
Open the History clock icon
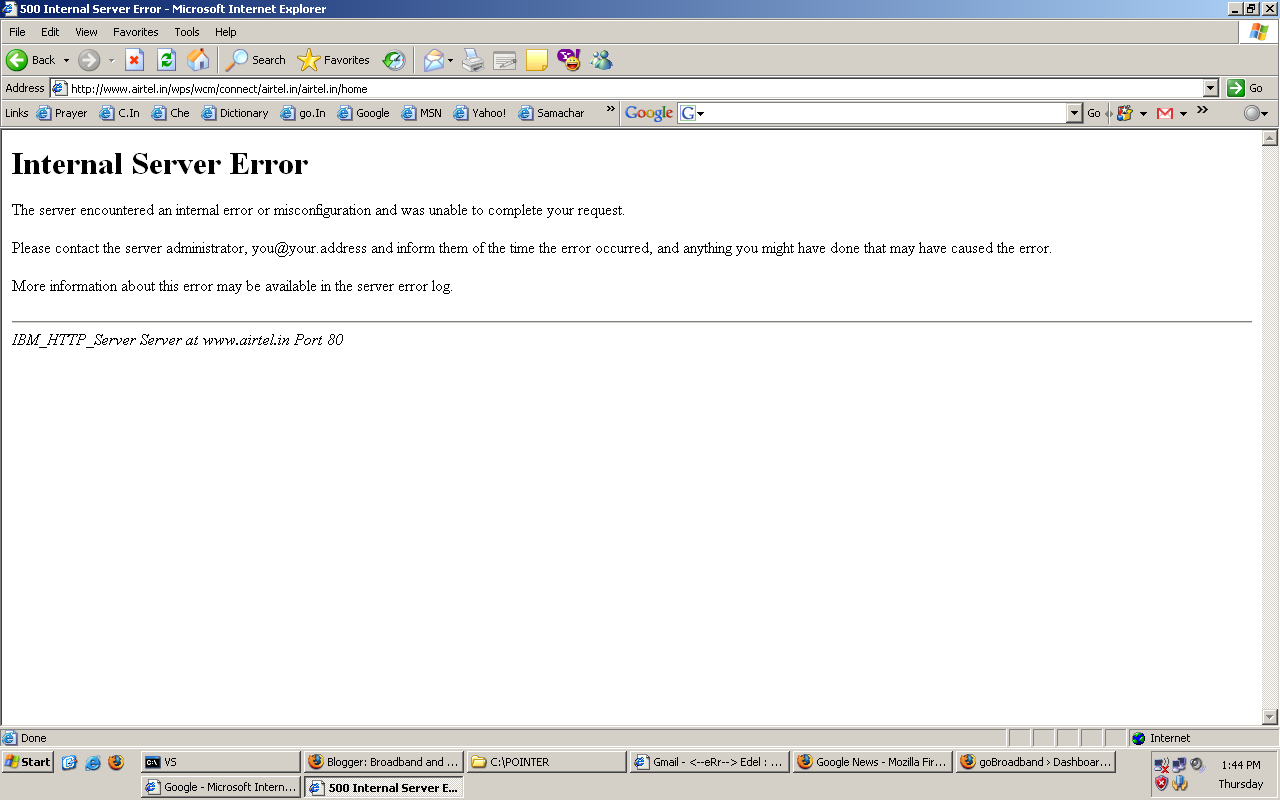coord(394,60)
